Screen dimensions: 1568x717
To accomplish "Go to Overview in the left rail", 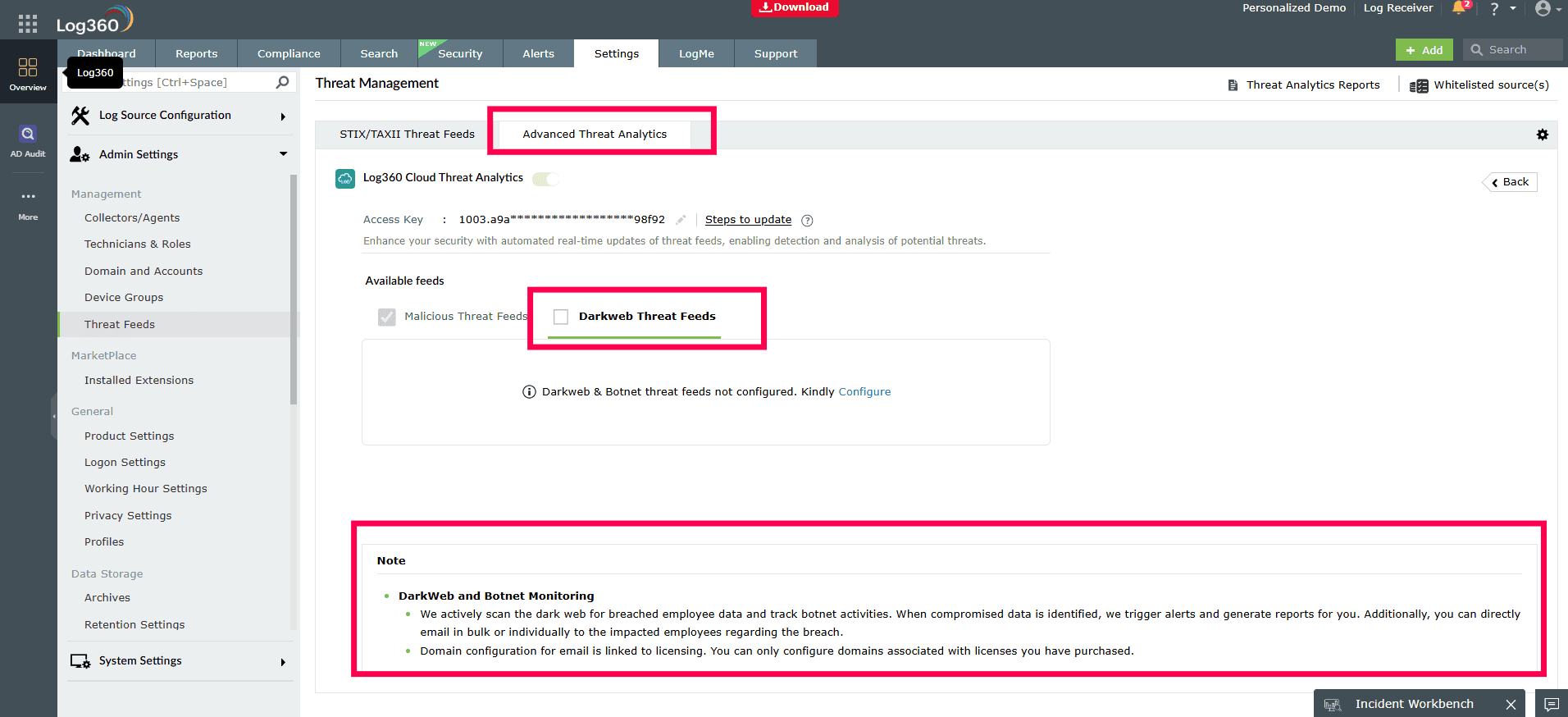I will coord(28,74).
